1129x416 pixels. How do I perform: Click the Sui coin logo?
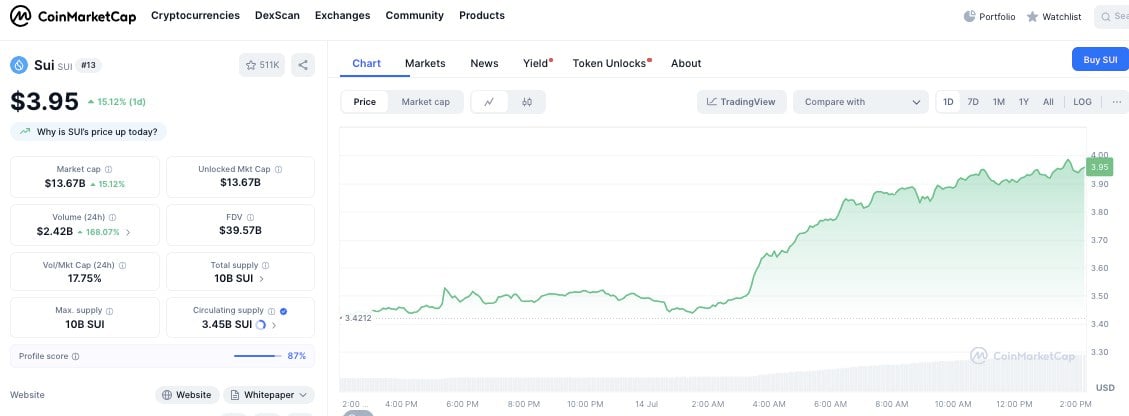pyautogui.click(x=19, y=65)
